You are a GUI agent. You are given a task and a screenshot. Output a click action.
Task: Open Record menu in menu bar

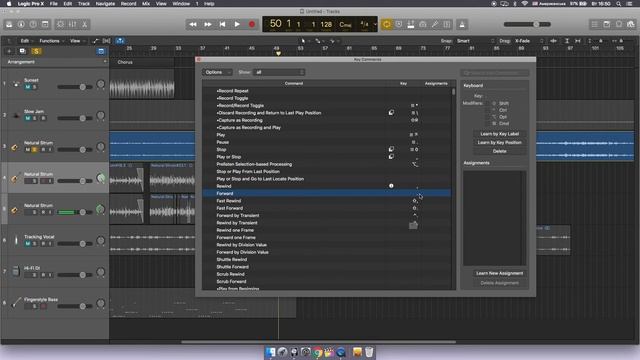[128, 4]
